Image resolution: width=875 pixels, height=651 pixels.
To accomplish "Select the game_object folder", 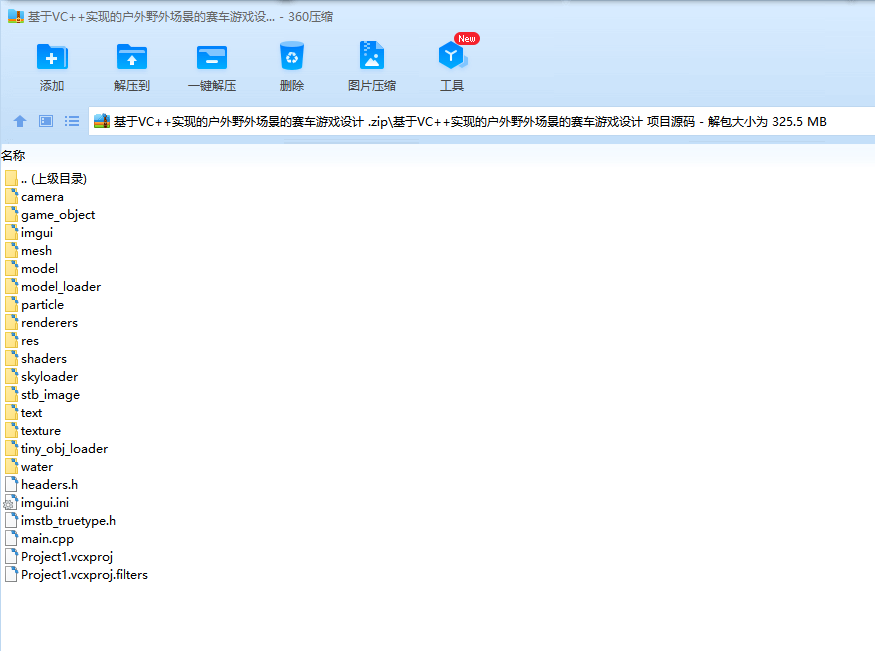I will 50,215.
